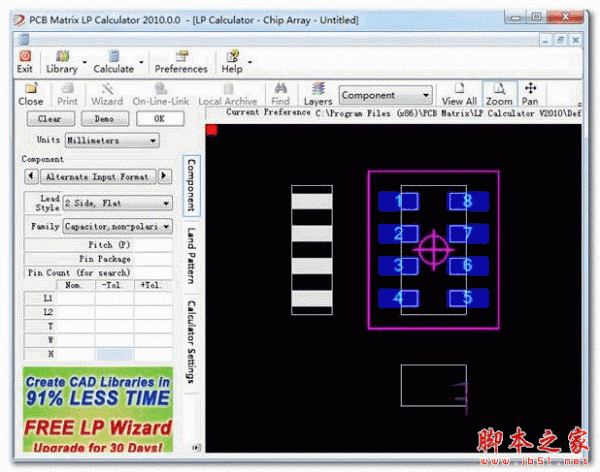Click the magenta origin crosshair marker
The image size is (600, 472).
(x=434, y=250)
